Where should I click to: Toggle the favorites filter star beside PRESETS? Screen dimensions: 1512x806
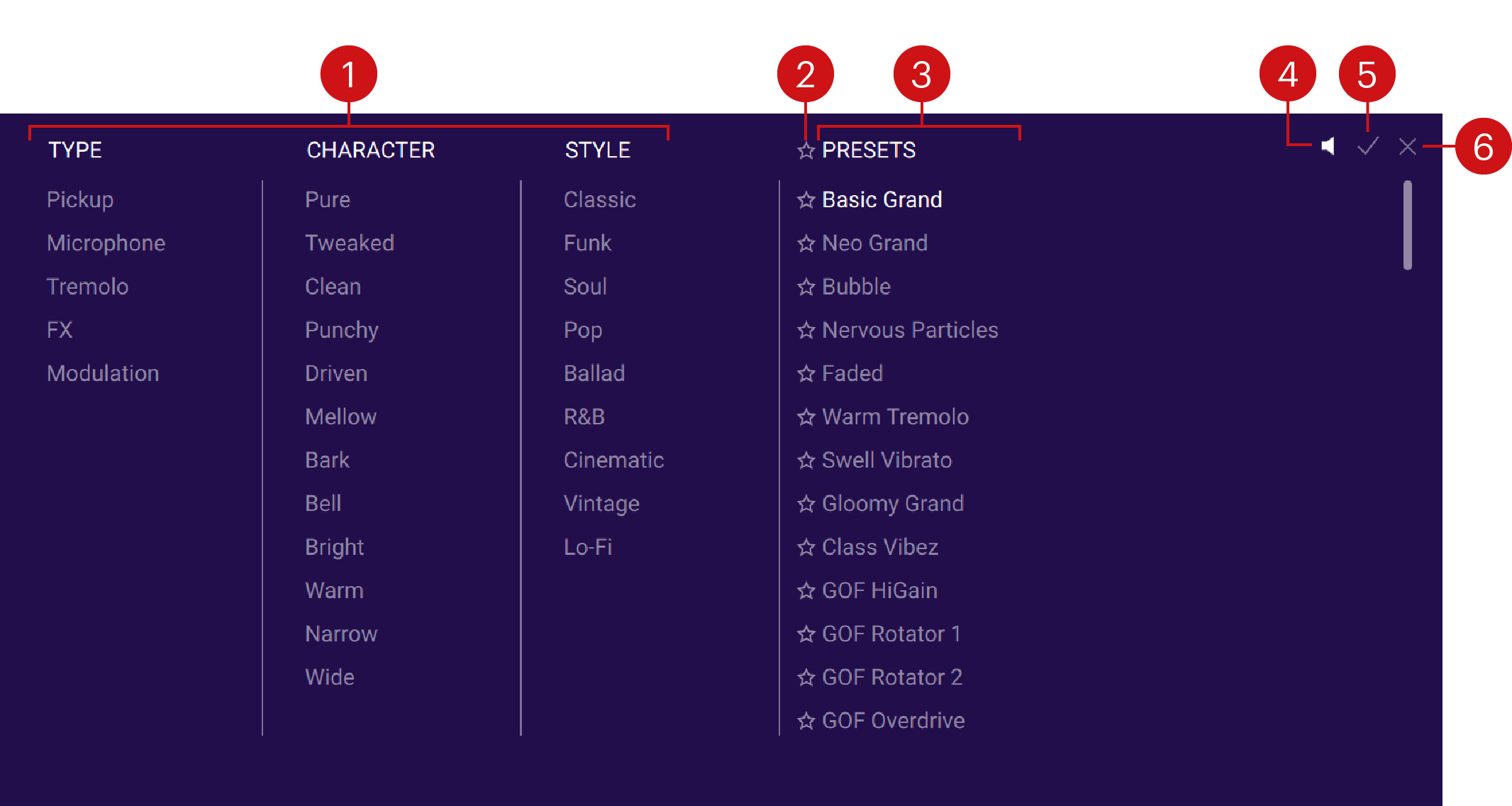(806, 150)
